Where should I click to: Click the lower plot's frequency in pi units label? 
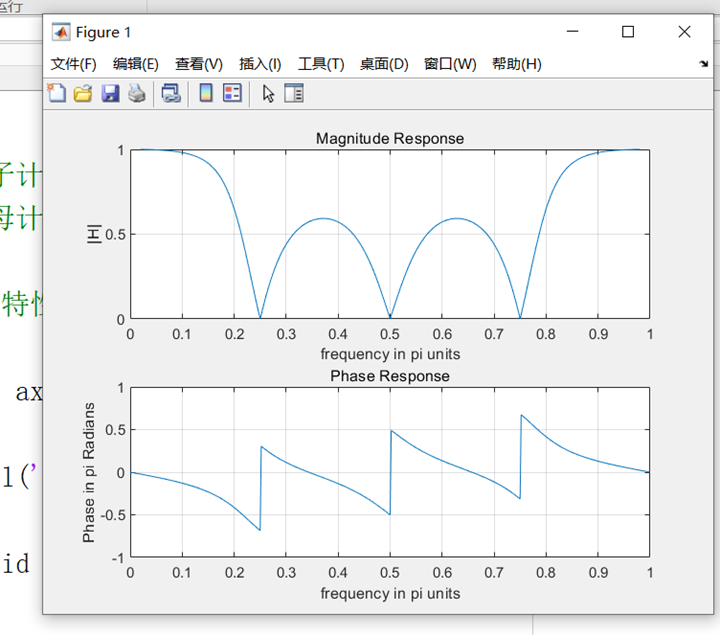pos(390,593)
